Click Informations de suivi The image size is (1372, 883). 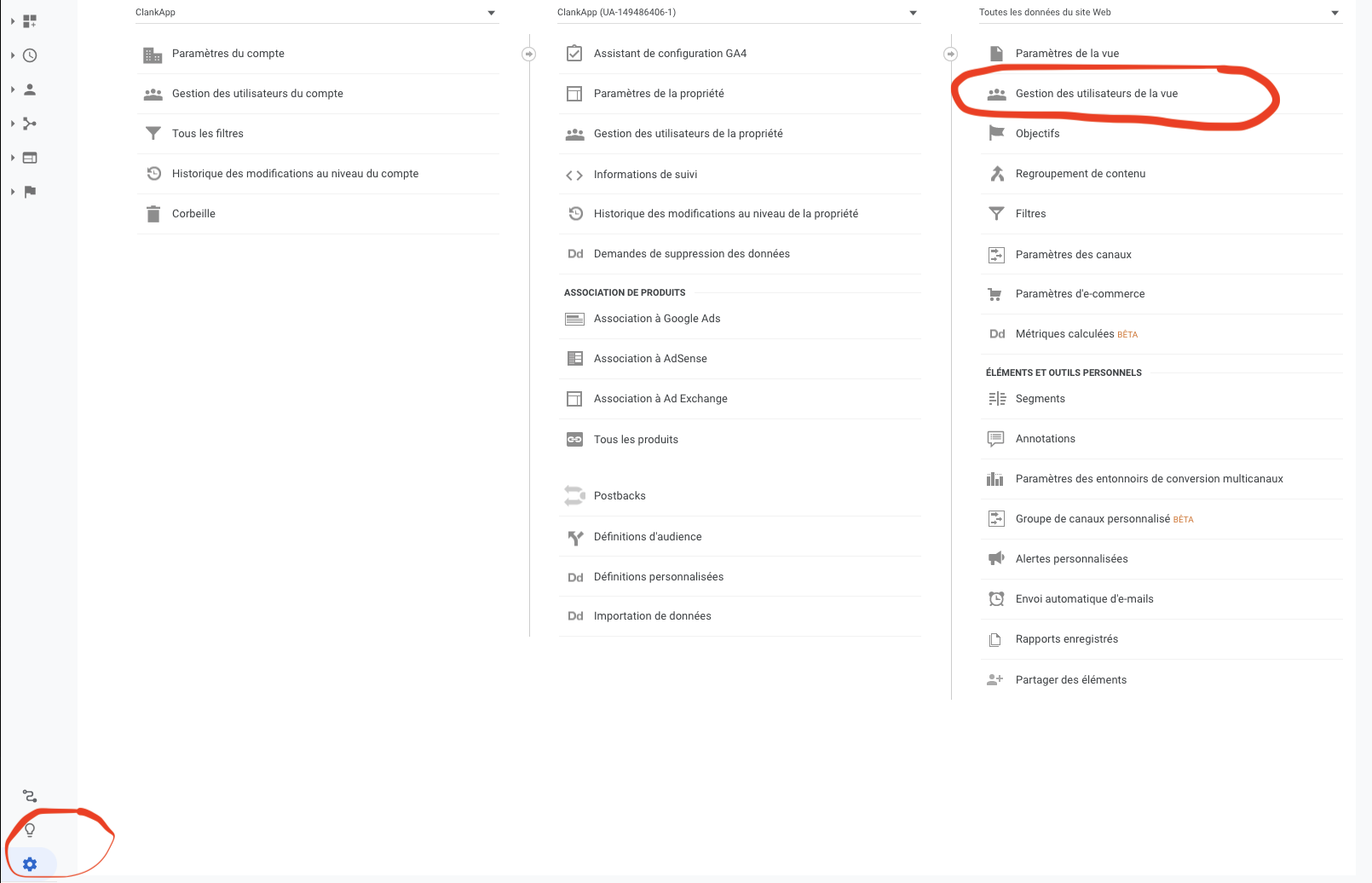[x=645, y=175]
